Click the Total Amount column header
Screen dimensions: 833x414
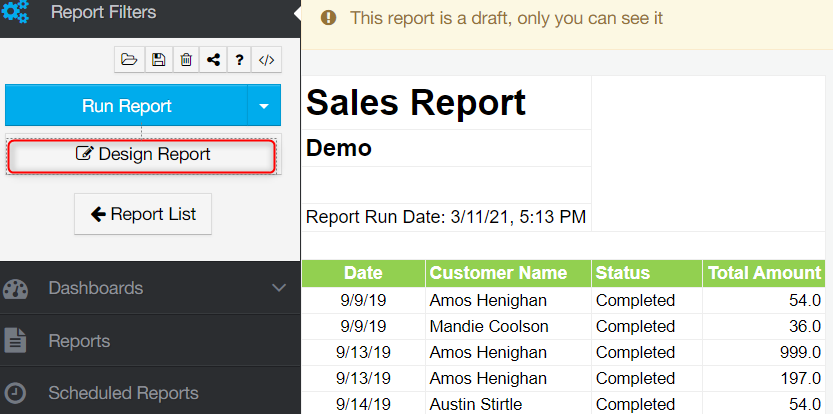pyautogui.click(x=764, y=273)
